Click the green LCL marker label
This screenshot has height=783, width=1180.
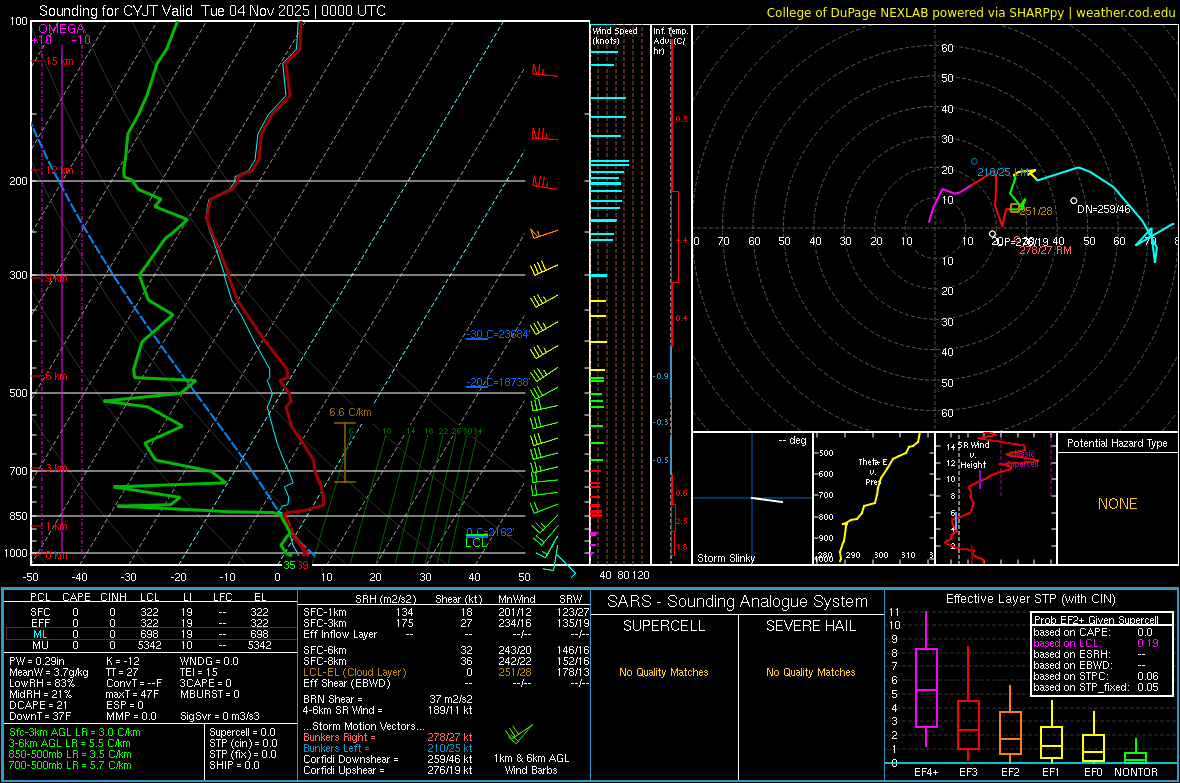pos(476,542)
